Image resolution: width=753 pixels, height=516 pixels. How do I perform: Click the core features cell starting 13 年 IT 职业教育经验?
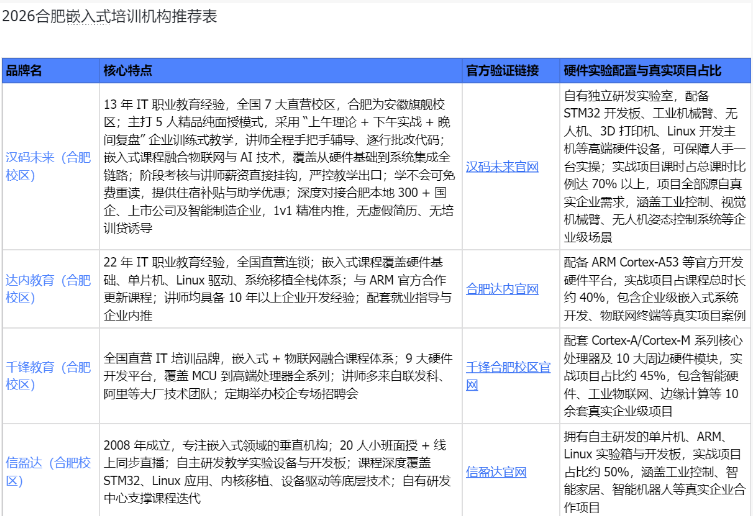[280, 166]
